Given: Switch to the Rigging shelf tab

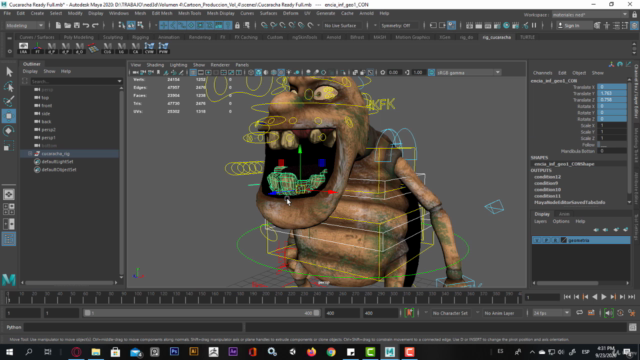Looking at the screenshot, I should coord(140,37).
